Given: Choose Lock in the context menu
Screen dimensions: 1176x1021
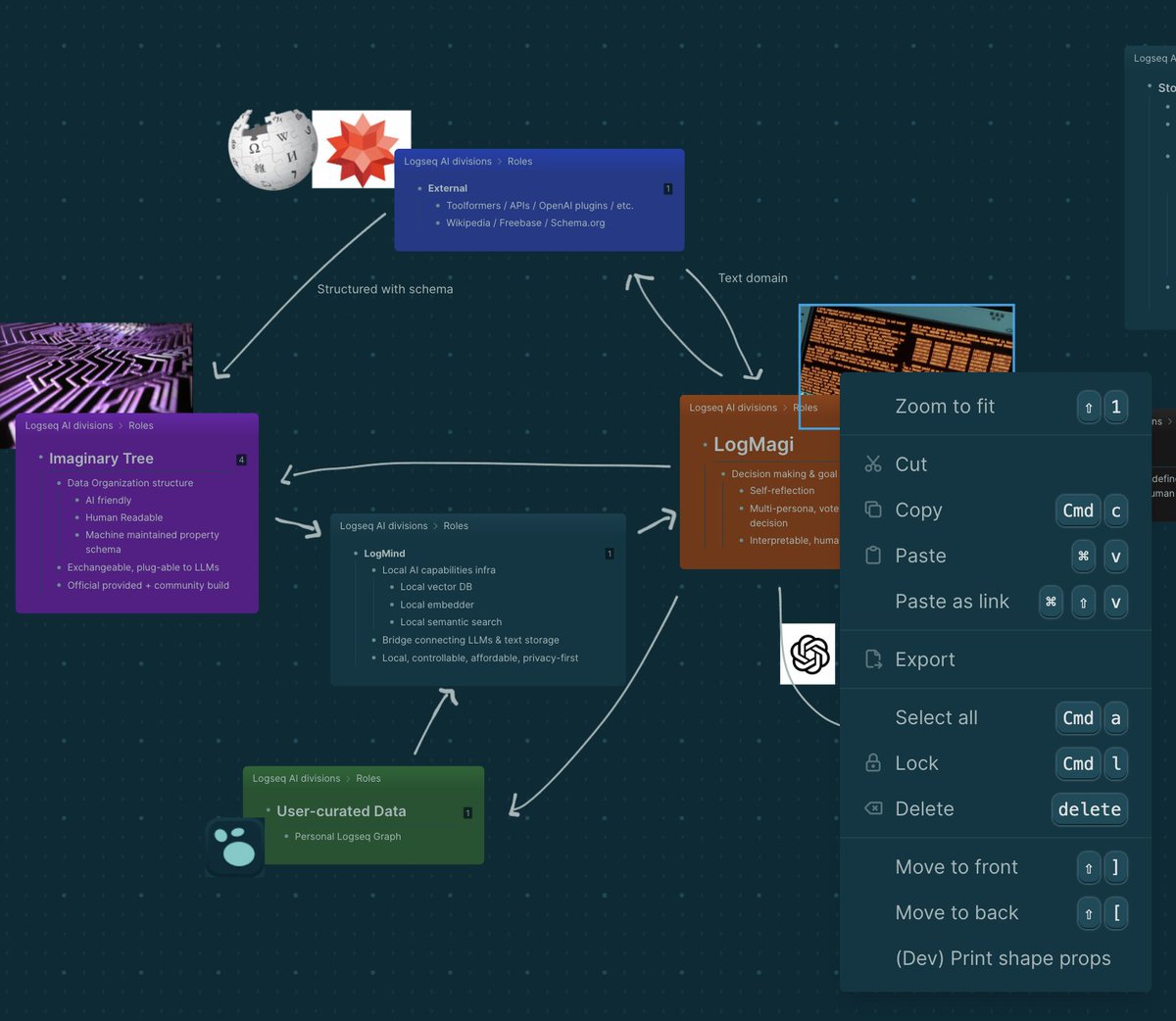Looking at the screenshot, I should [x=996, y=763].
